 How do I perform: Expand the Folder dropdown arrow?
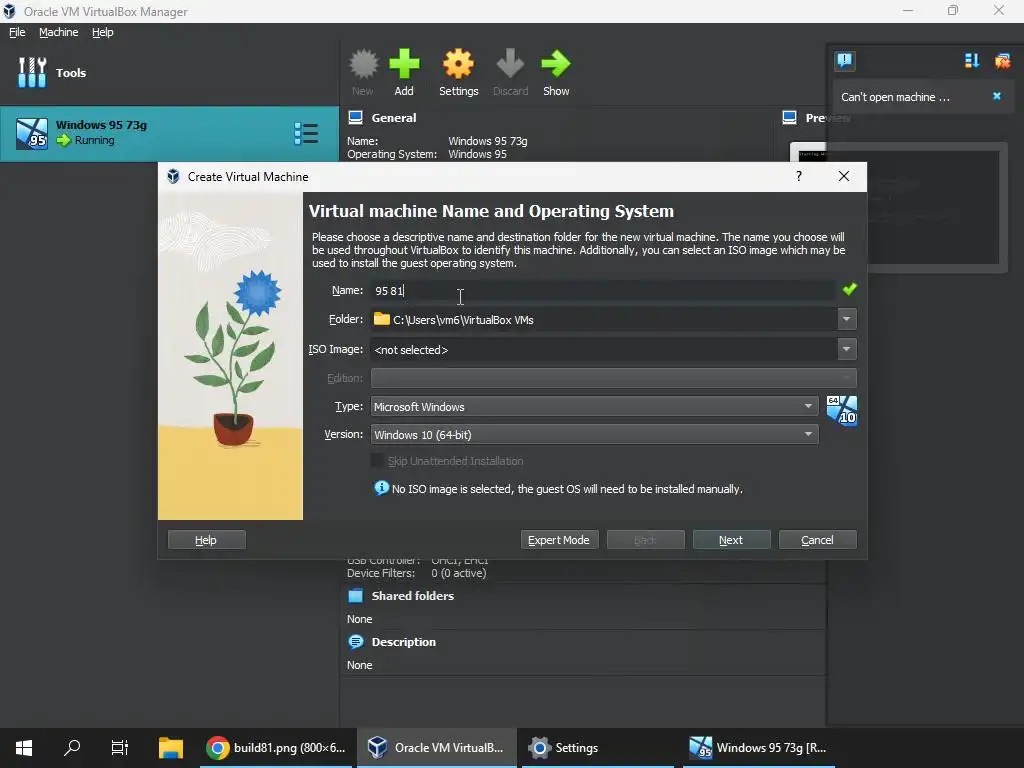point(847,319)
